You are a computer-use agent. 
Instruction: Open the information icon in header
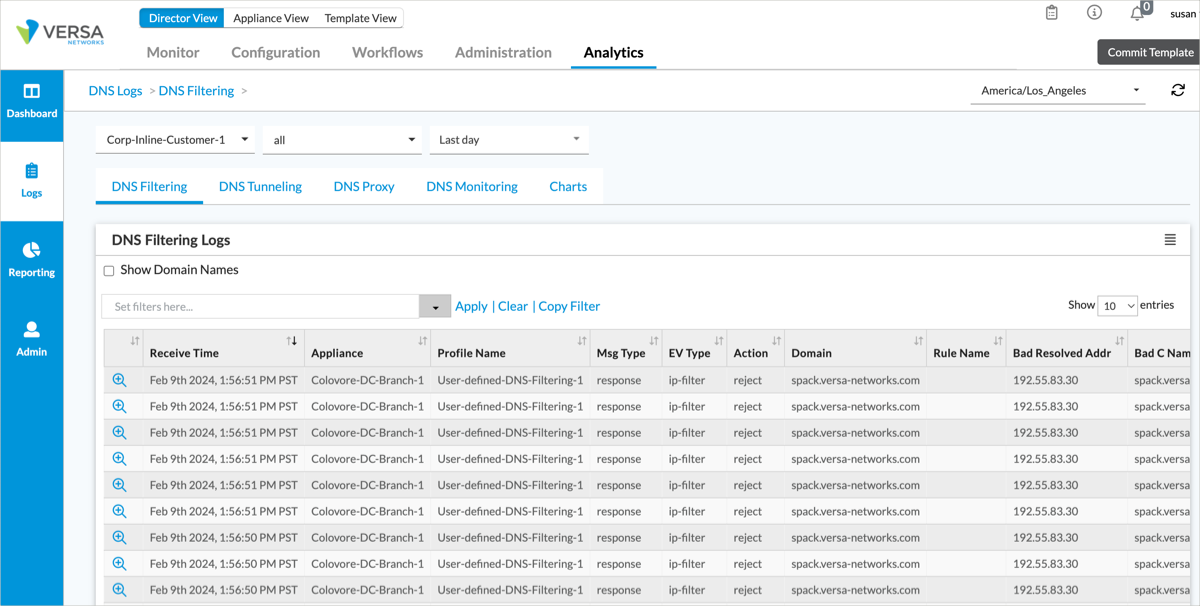pyautogui.click(x=1094, y=13)
